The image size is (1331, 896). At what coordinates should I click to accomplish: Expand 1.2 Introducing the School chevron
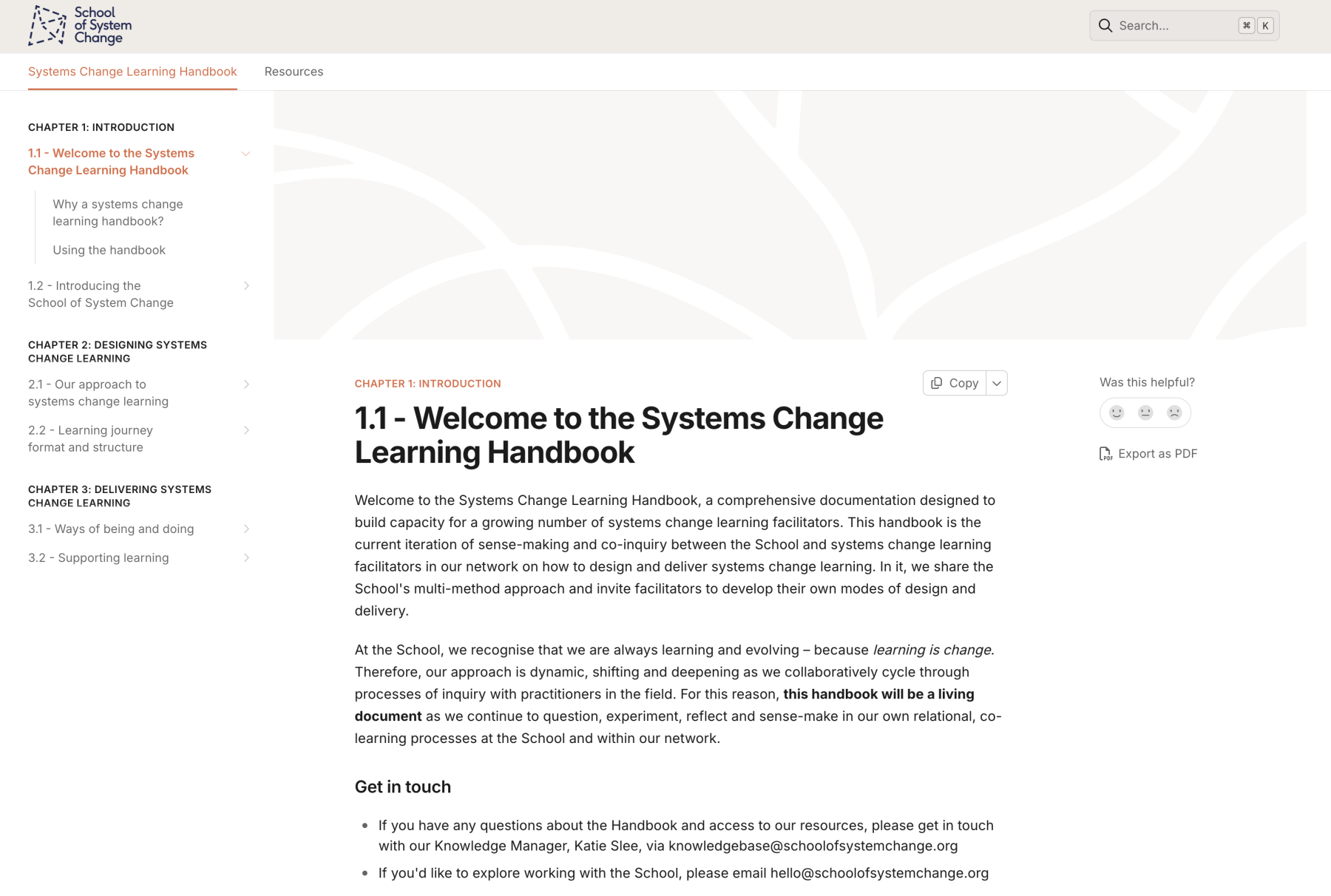(246, 286)
